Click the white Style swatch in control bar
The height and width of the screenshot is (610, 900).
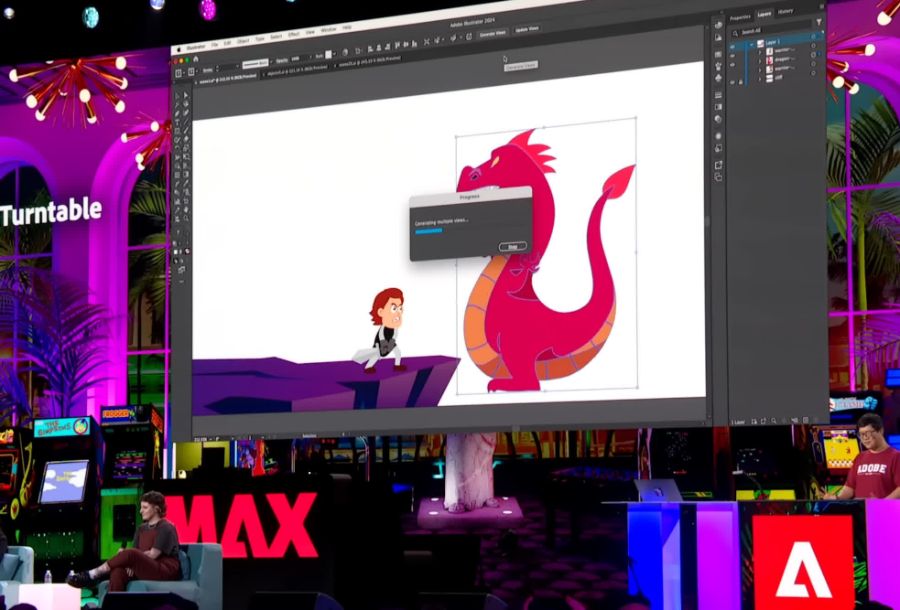(x=328, y=55)
